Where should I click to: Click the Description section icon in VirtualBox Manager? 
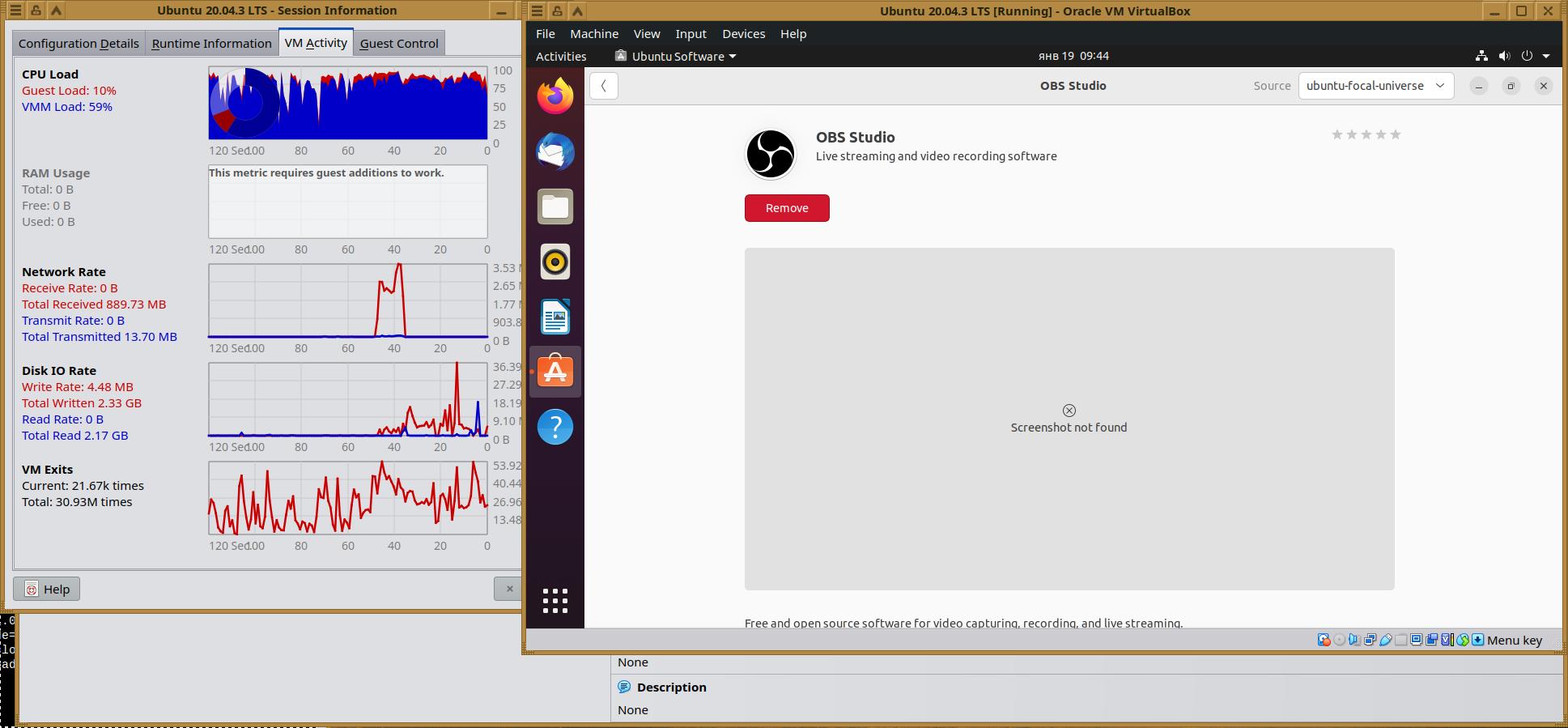(624, 687)
